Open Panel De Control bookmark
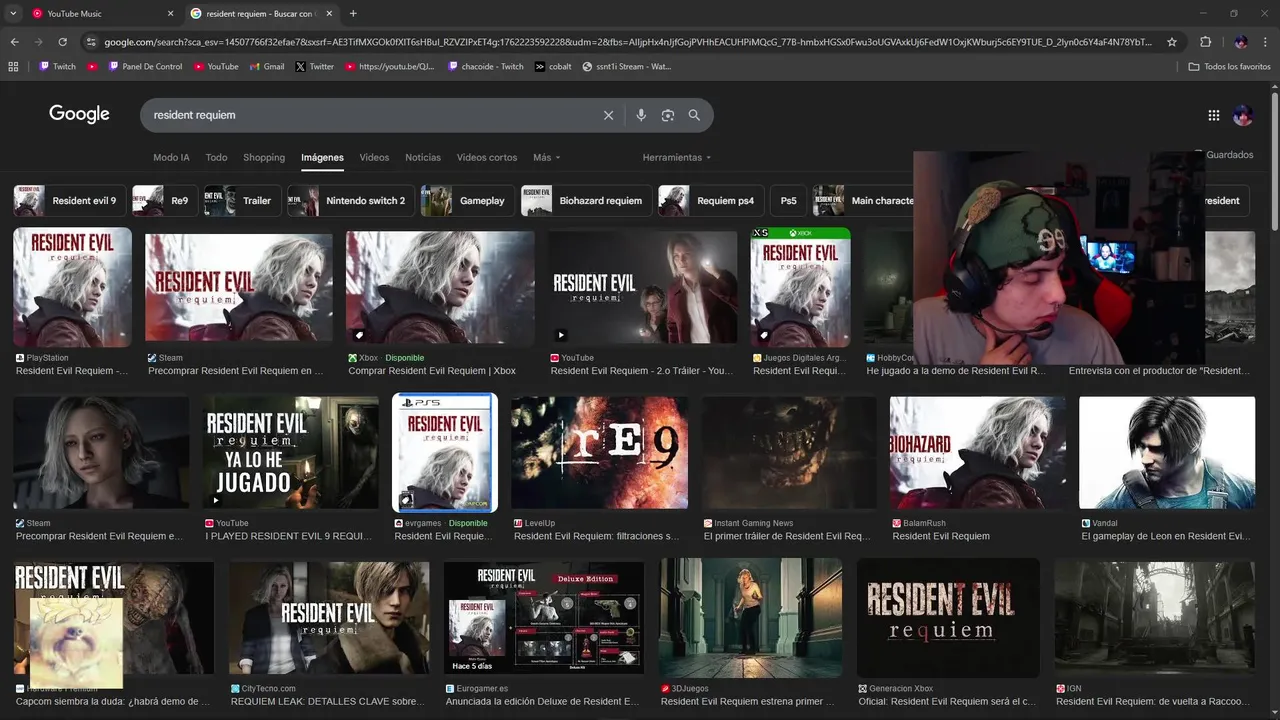Image resolution: width=1280 pixels, height=720 pixels. (144, 67)
